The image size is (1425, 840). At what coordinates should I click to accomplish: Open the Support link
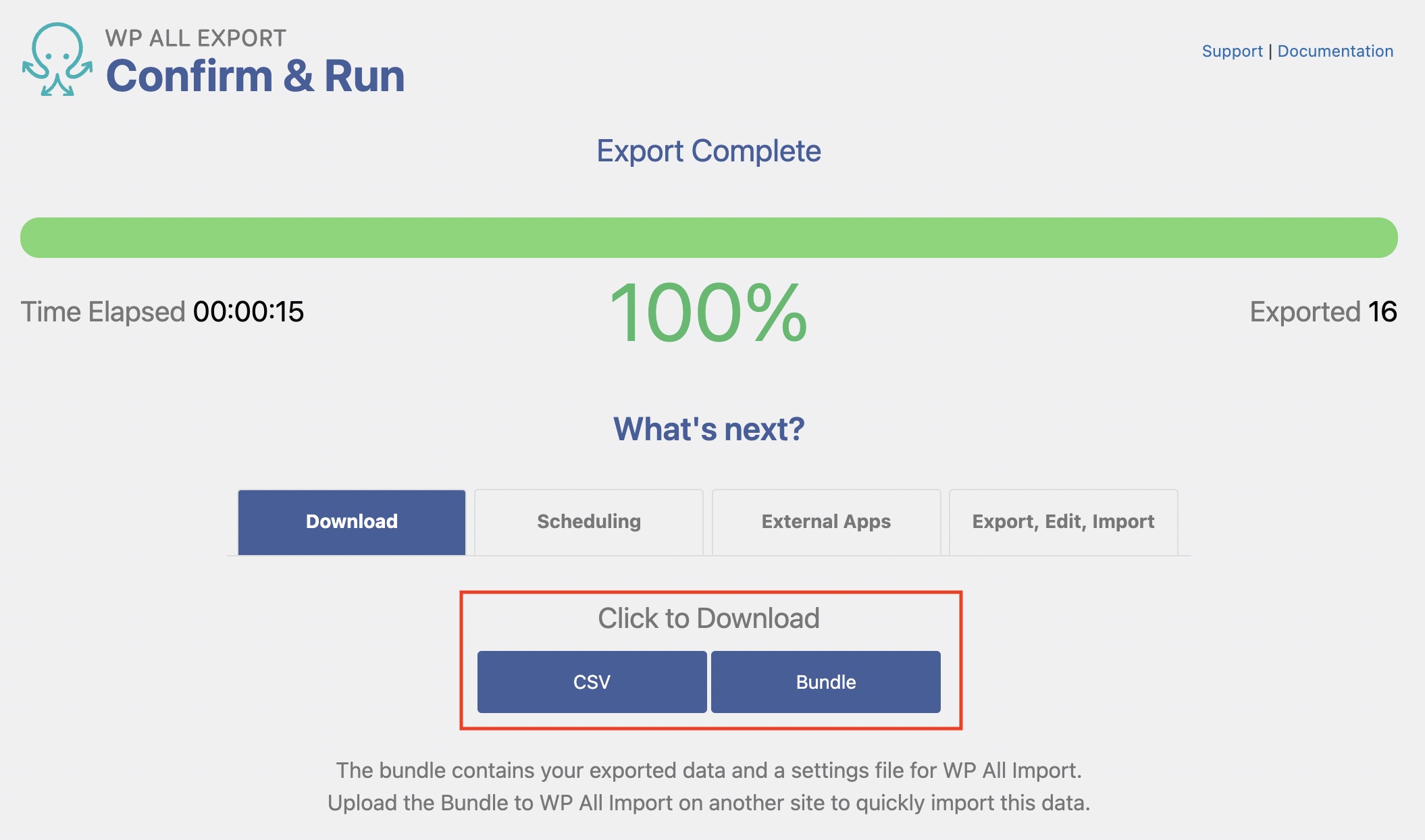pos(1232,51)
